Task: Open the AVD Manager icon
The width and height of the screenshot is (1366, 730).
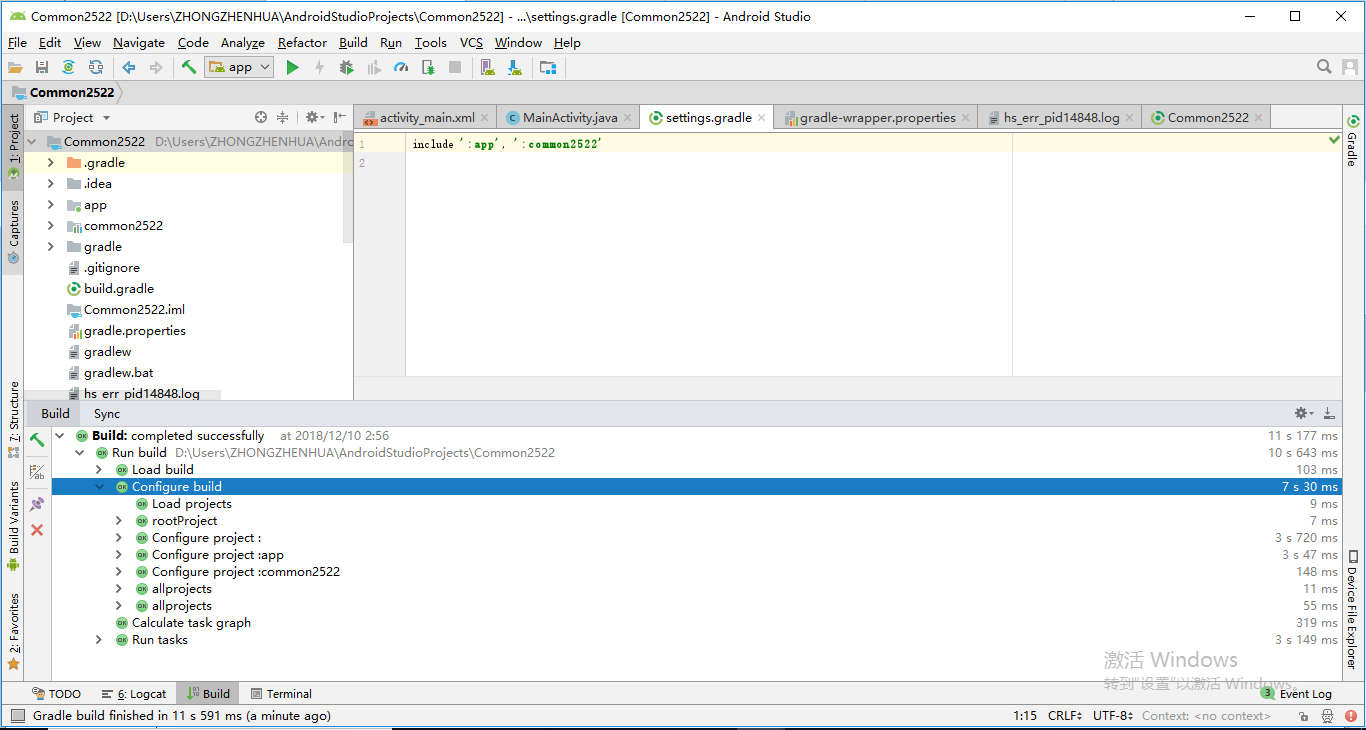Action: click(x=488, y=67)
